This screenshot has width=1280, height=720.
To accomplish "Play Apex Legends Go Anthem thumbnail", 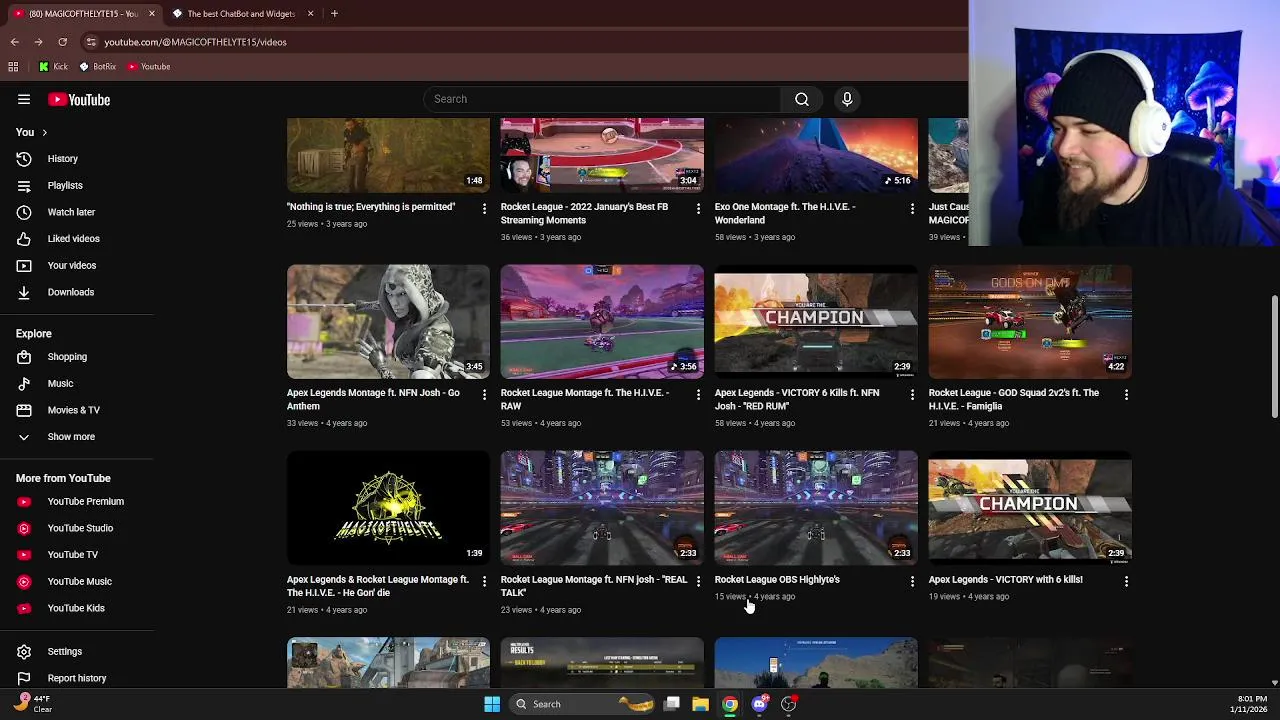I will [388, 322].
